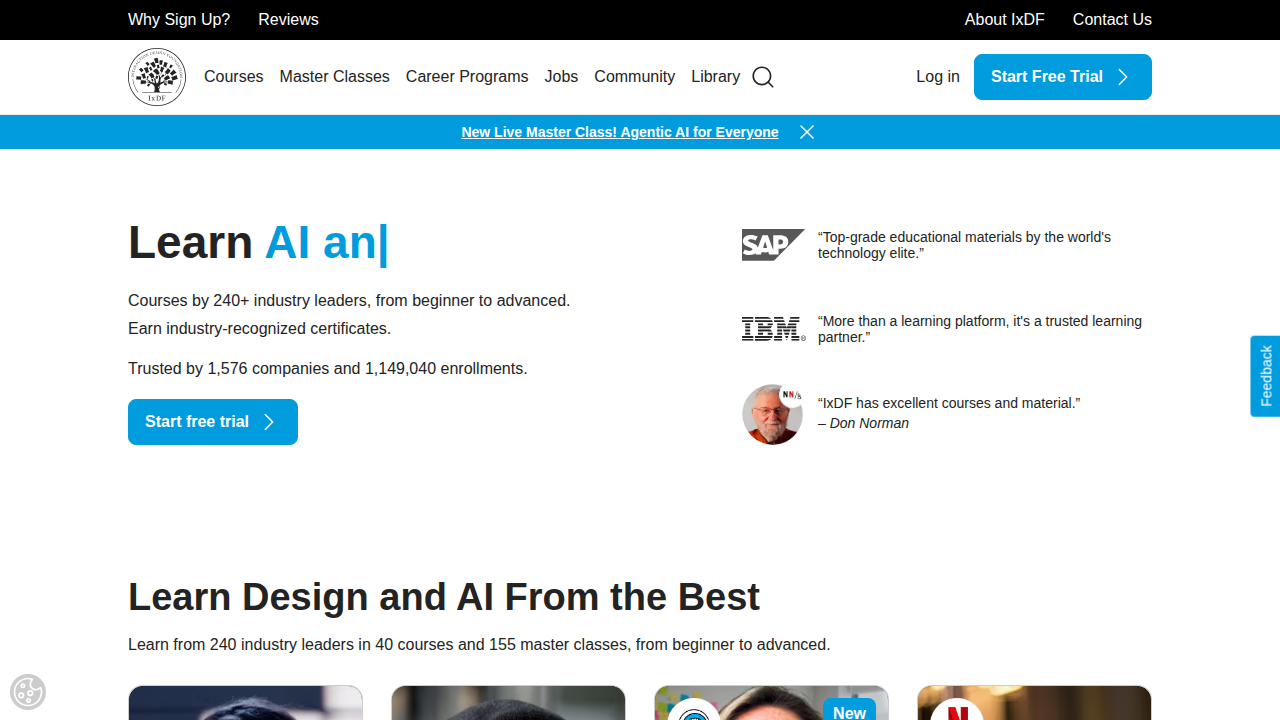Open the Agentic AI Master Class link

(620, 132)
